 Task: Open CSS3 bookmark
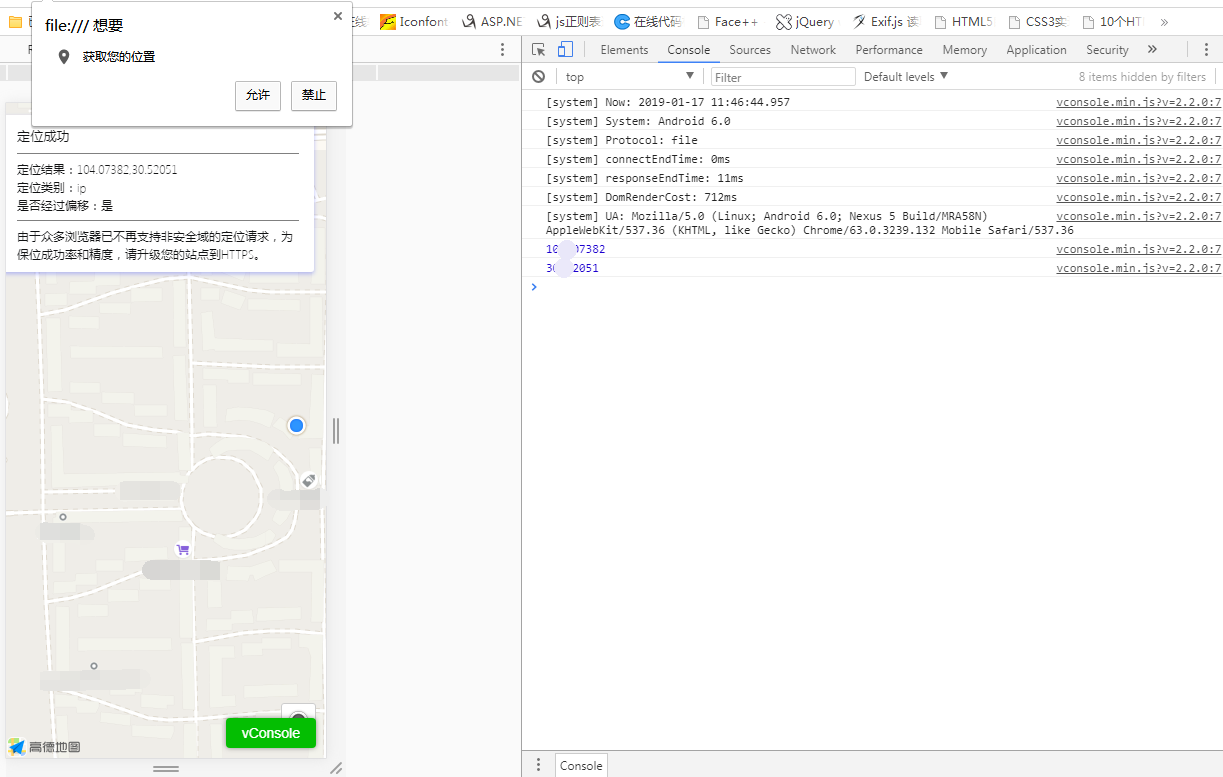click(1037, 21)
